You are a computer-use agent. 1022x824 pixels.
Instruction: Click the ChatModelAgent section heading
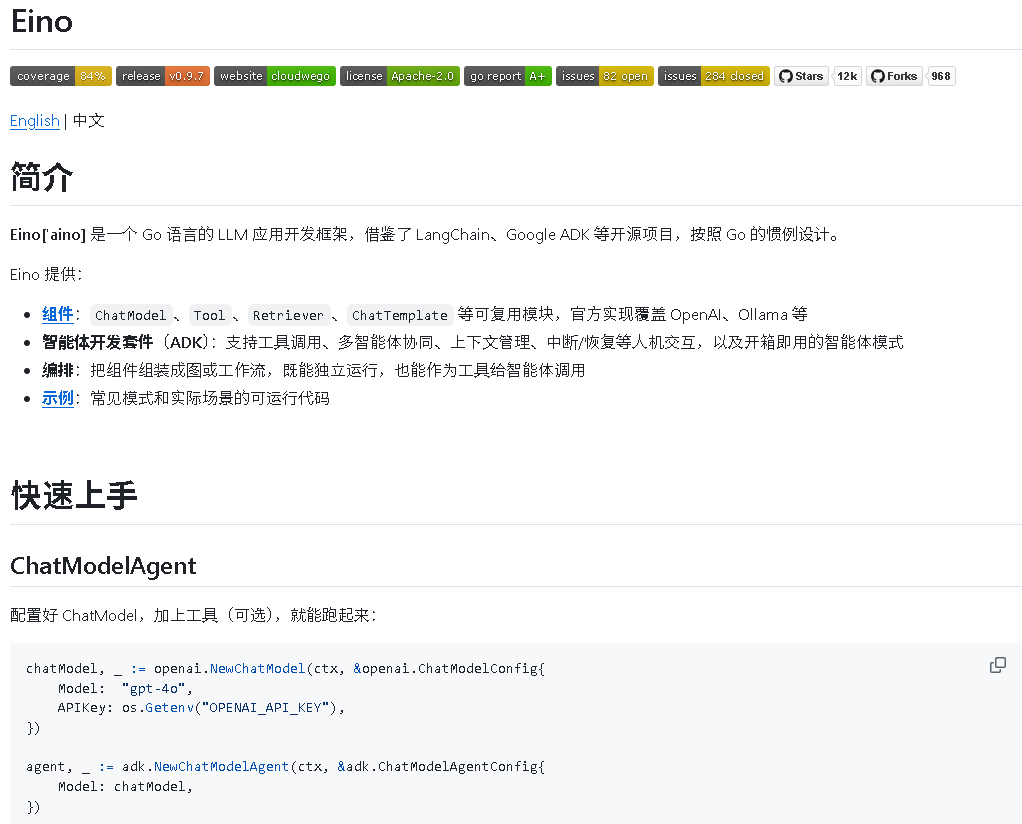[x=103, y=566]
